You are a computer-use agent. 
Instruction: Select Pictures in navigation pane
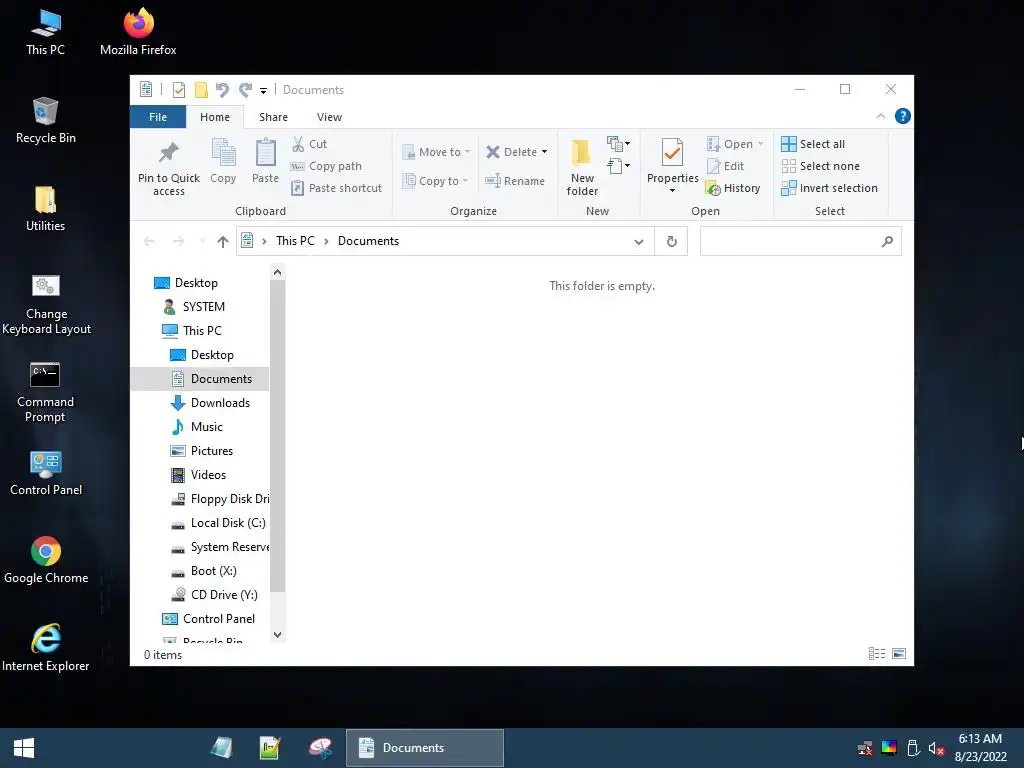click(x=212, y=451)
